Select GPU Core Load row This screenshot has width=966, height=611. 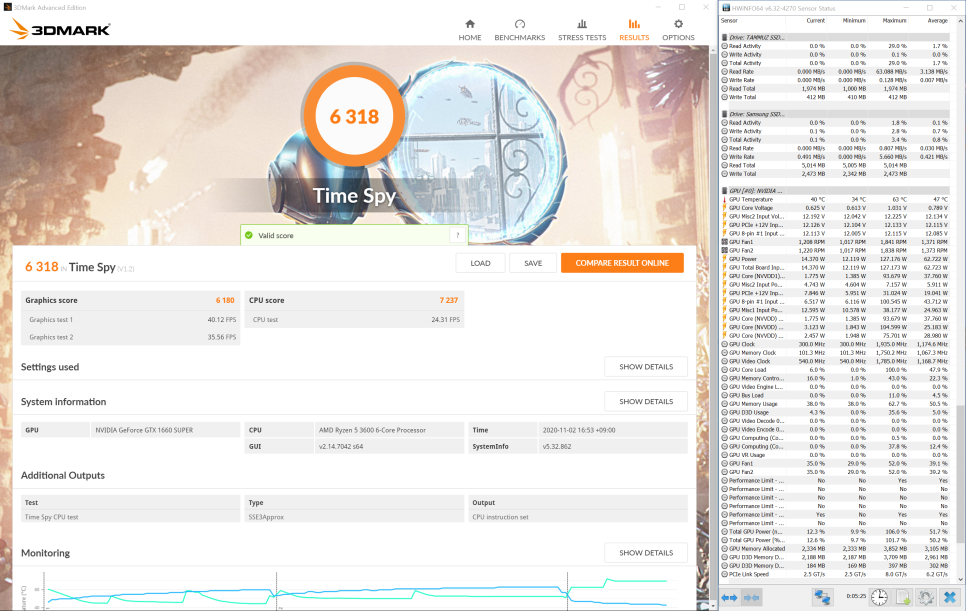click(835, 370)
